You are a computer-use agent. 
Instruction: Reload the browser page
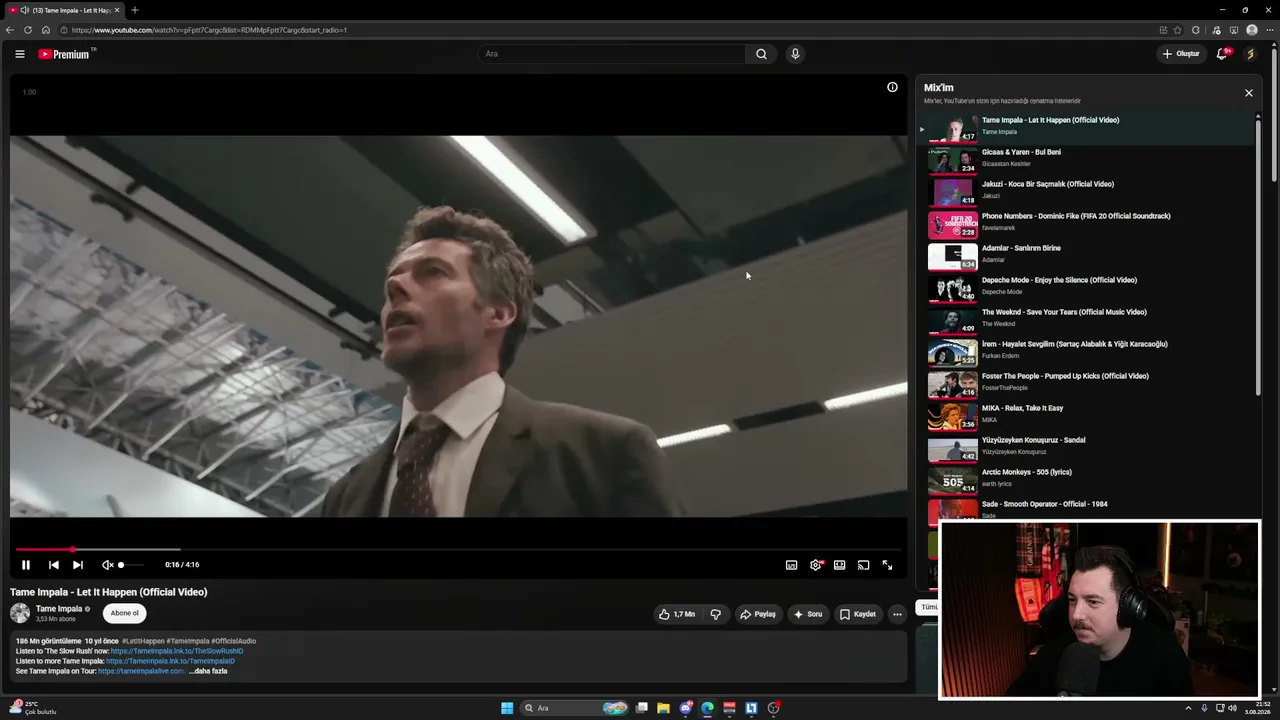[x=28, y=30]
